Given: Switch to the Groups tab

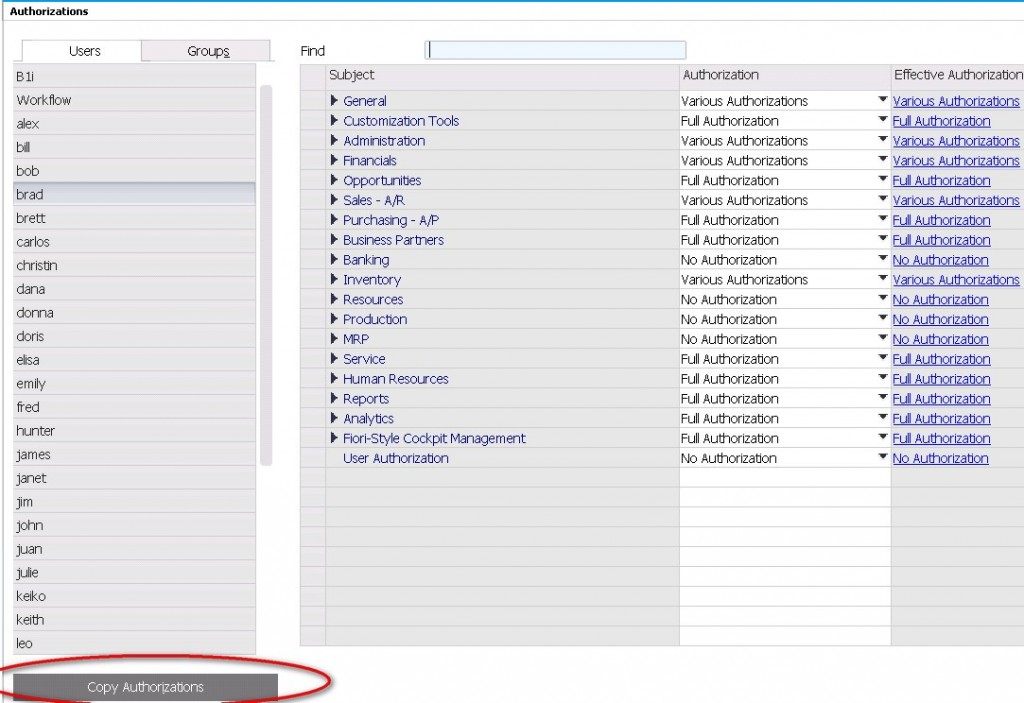Looking at the screenshot, I should tap(207, 51).
